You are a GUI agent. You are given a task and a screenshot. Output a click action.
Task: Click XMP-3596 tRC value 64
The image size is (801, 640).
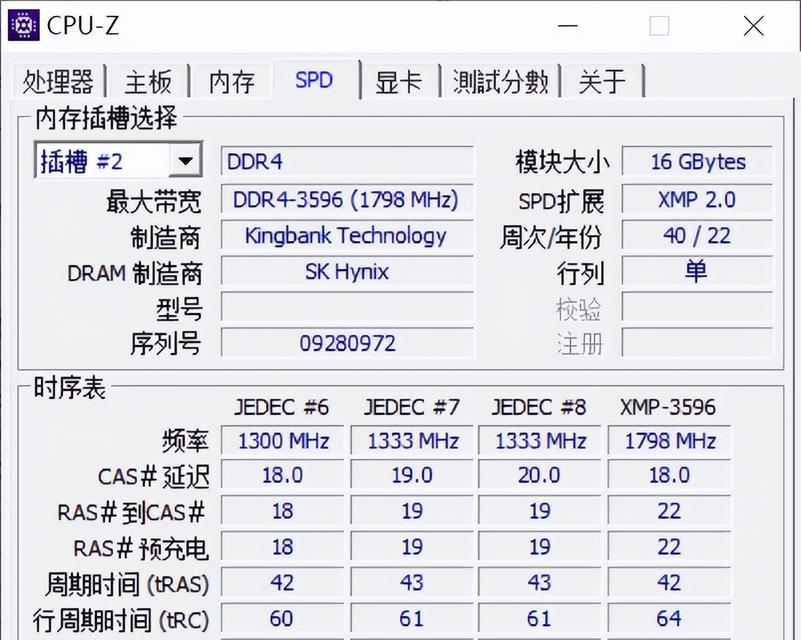pyautogui.click(x=669, y=619)
